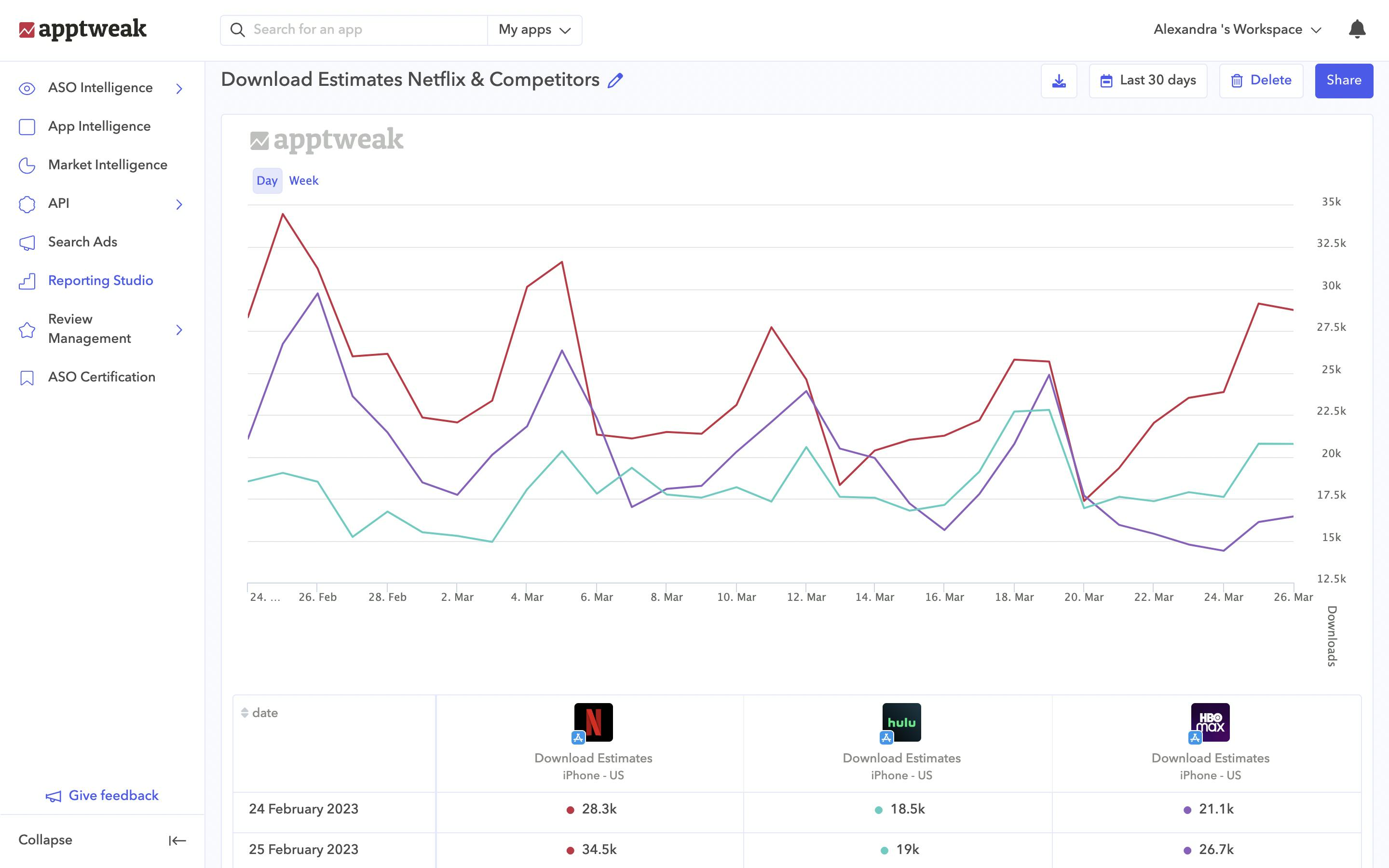Image resolution: width=1389 pixels, height=868 pixels.
Task: Select the Day granularity toggle
Action: (x=267, y=181)
